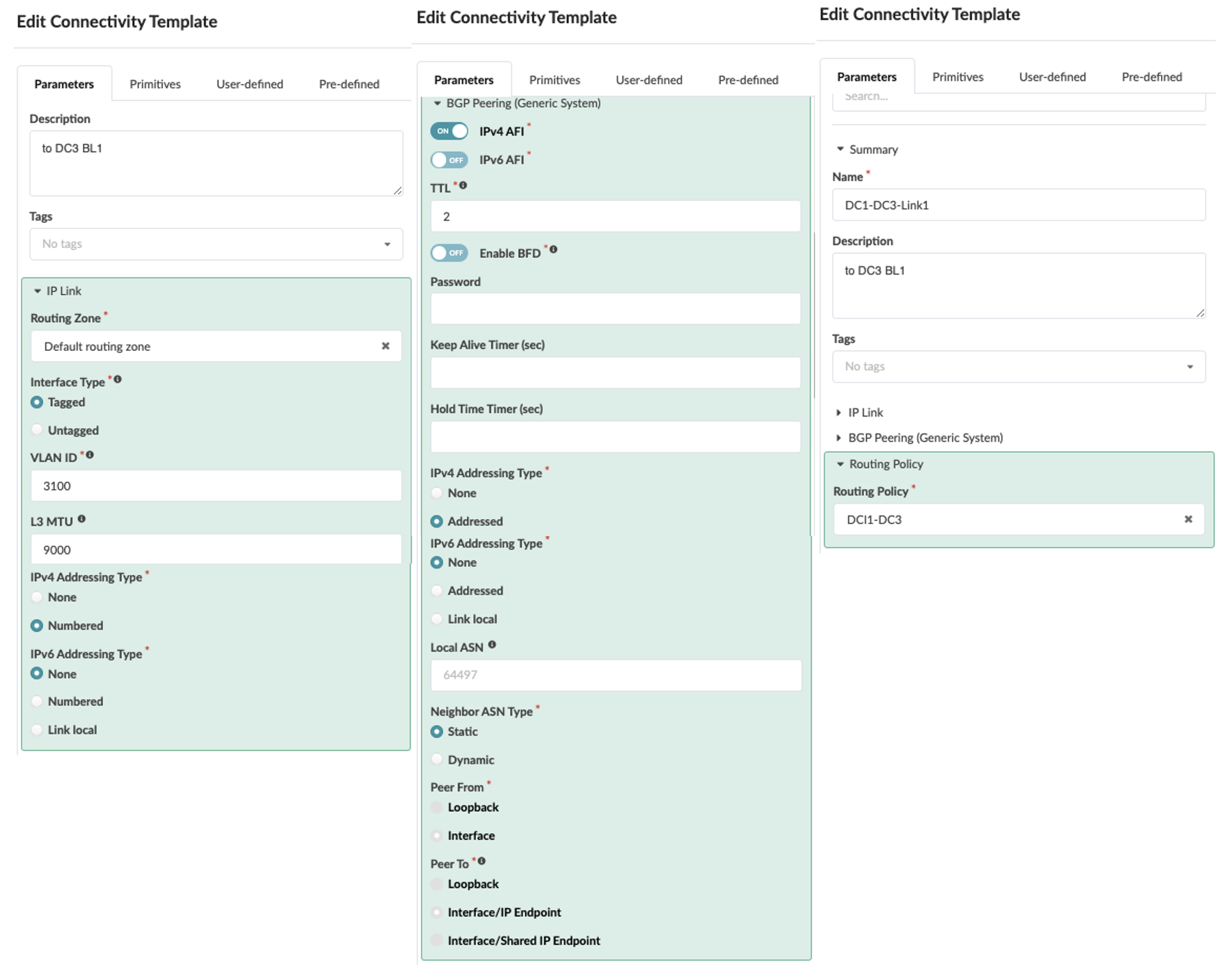Collapse the IP Link section
1228x980 pixels.
(37, 291)
